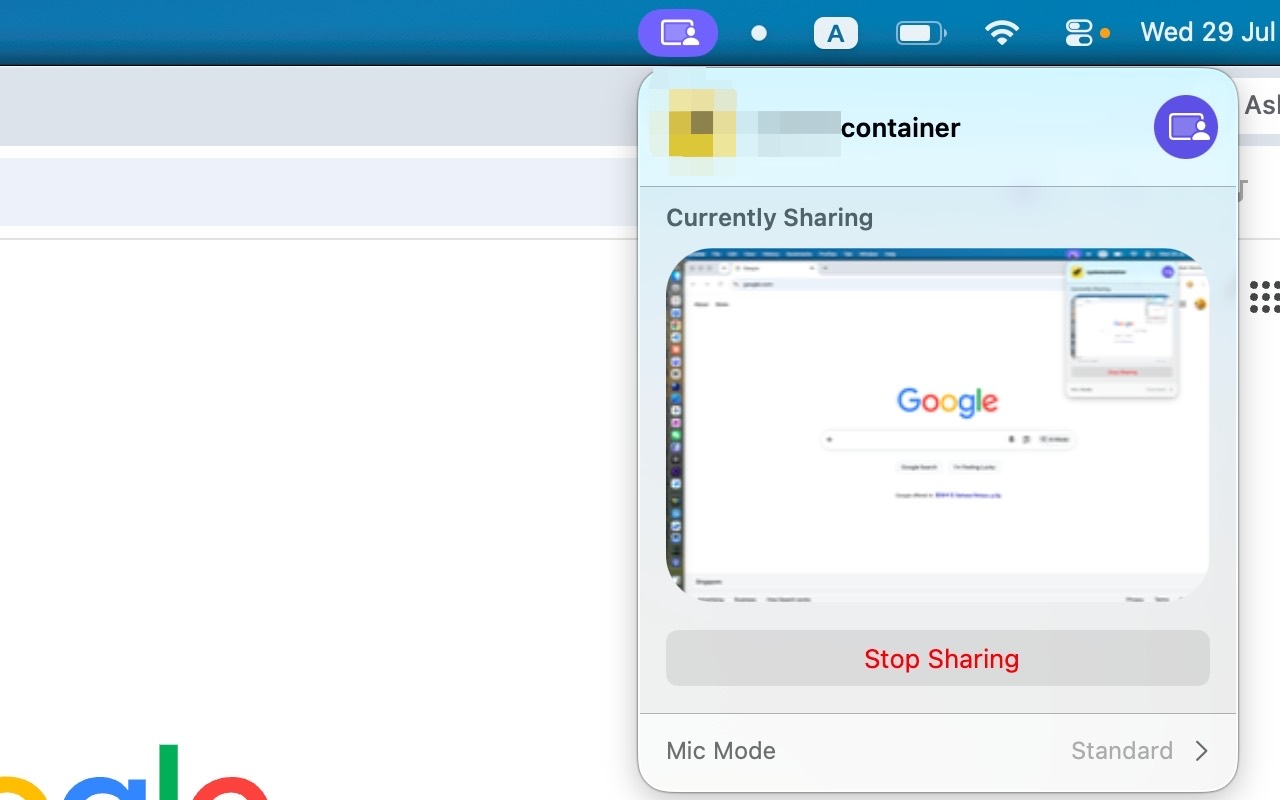This screenshot has height=800, width=1280.
Task: Expand Mic Mode with the chevron arrow
Action: point(1202,751)
